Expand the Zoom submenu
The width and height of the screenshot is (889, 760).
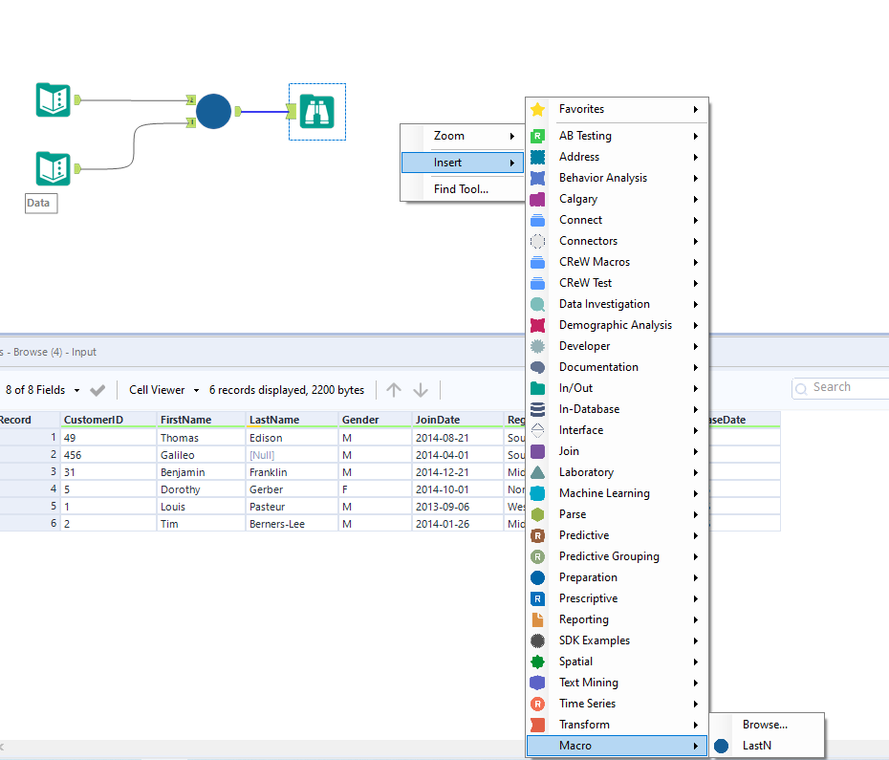461,136
